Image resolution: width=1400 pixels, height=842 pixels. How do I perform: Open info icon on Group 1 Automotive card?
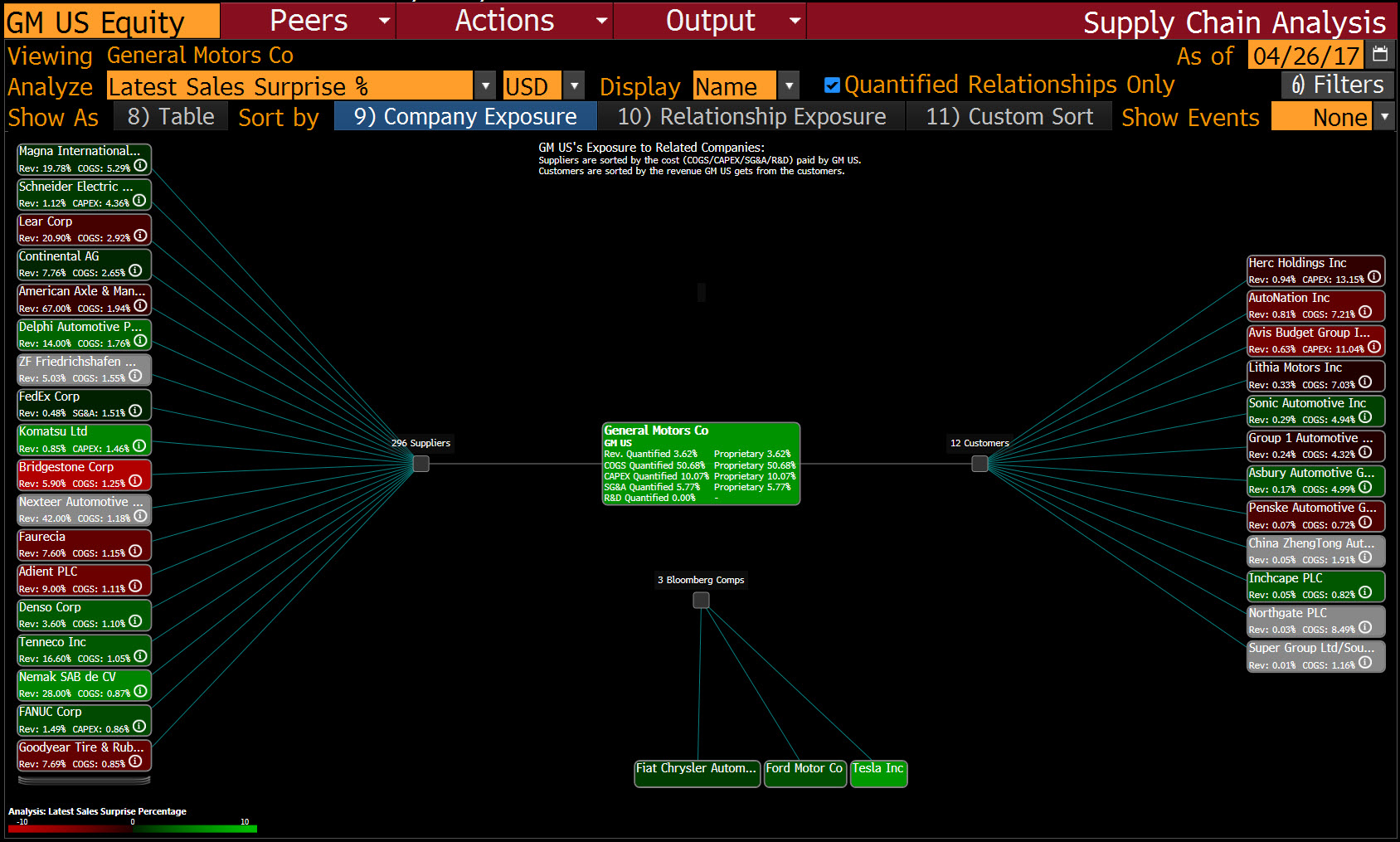point(1365,452)
